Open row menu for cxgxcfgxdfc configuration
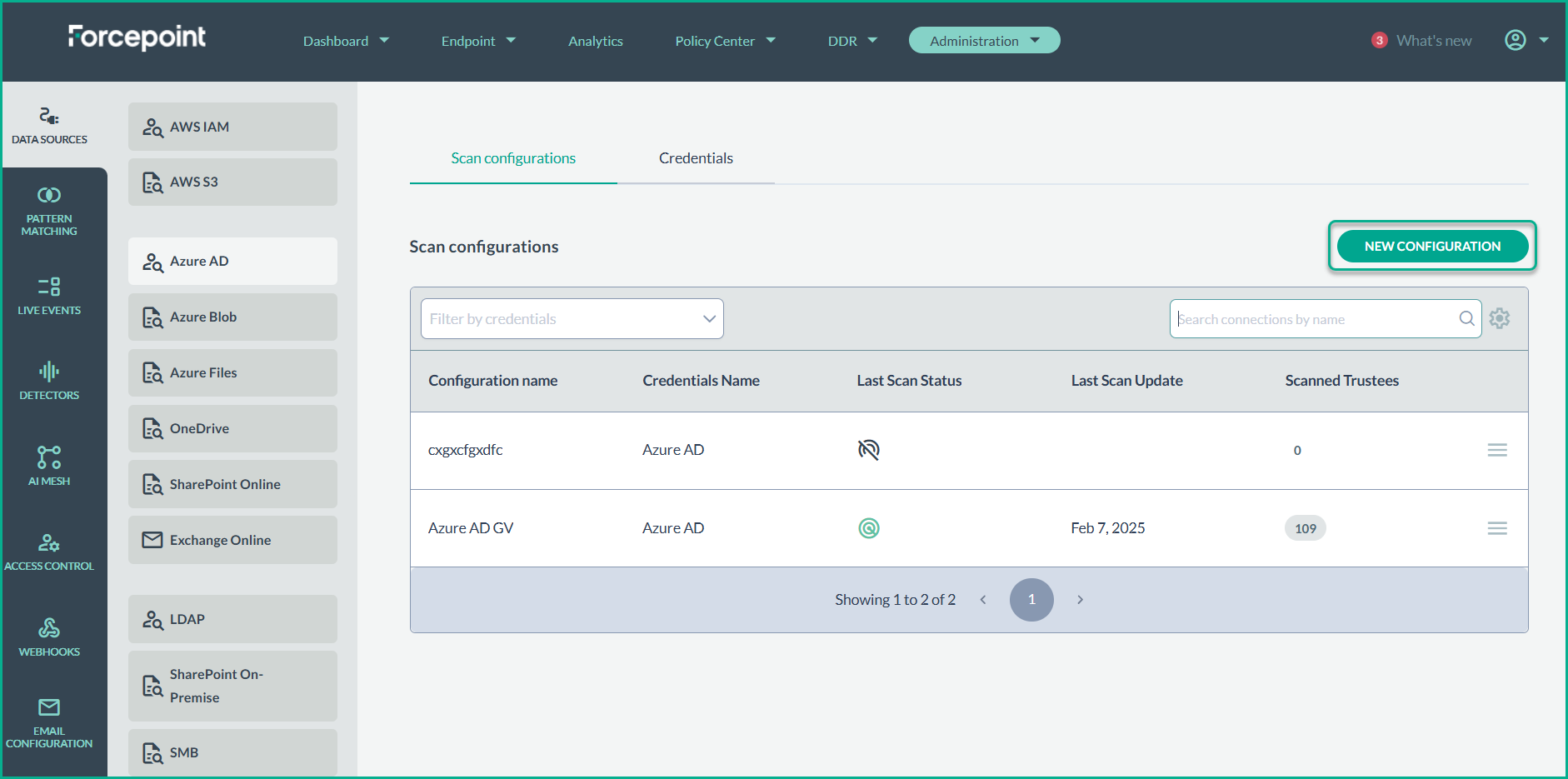This screenshot has height=779, width=1568. pyautogui.click(x=1497, y=450)
